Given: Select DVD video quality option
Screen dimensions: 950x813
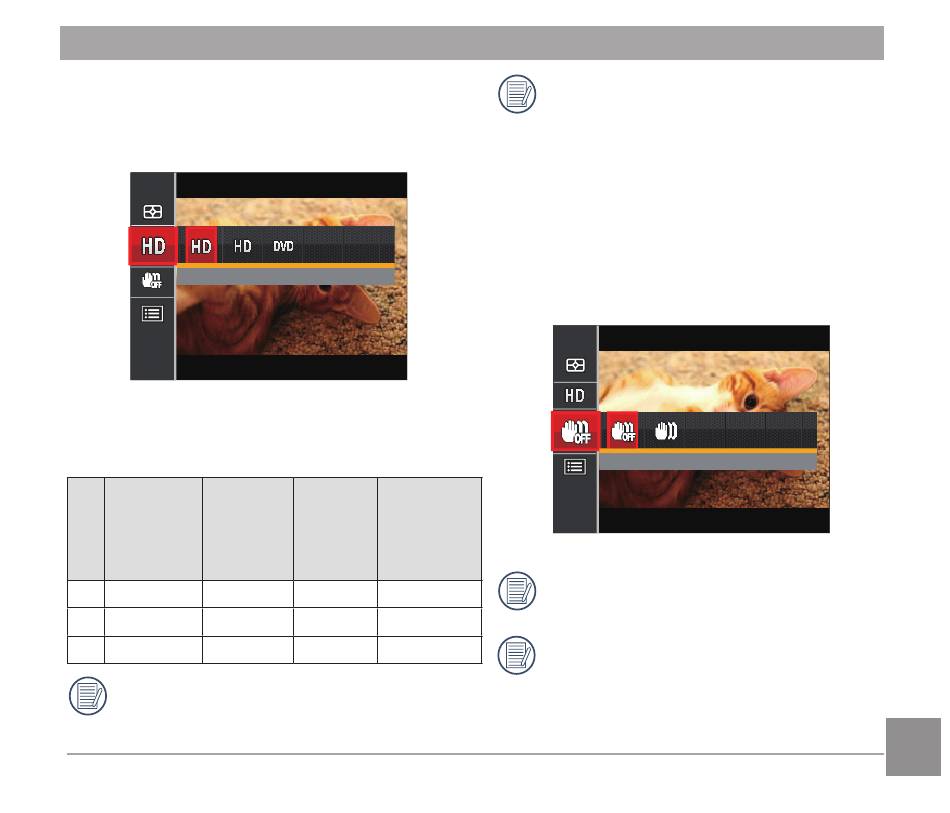Looking at the screenshot, I should click(x=283, y=246).
